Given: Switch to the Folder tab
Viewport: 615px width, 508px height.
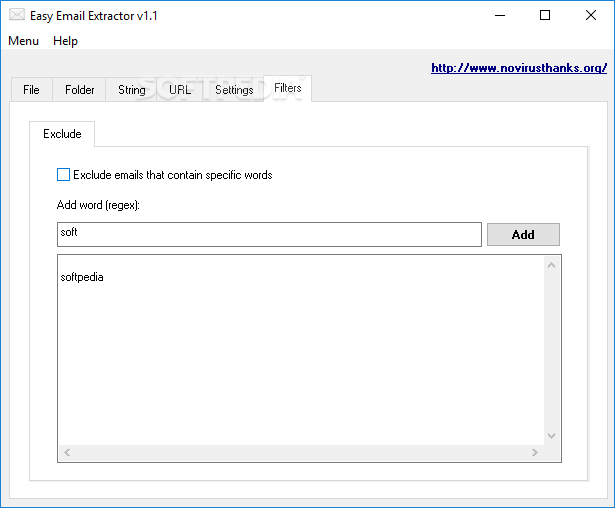Looking at the screenshot, I should (x=80, y=90).
